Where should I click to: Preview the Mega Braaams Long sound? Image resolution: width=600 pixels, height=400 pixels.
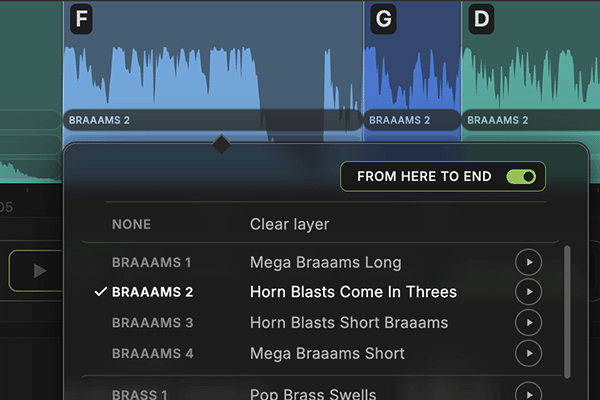click(x=528, y=262)
